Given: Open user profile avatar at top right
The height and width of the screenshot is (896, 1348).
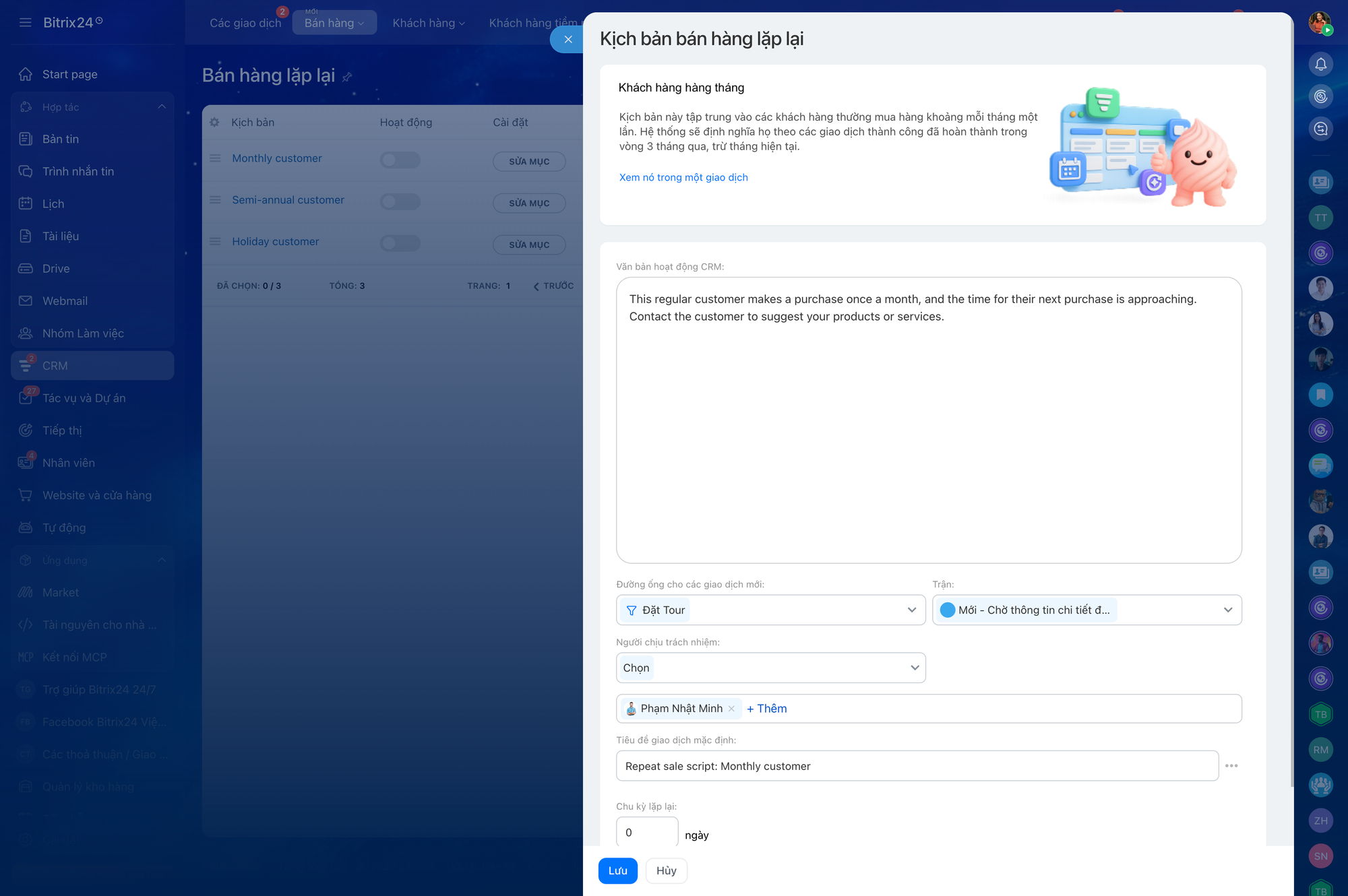Looking at the screenshot, I should (x=1320, y=22).
